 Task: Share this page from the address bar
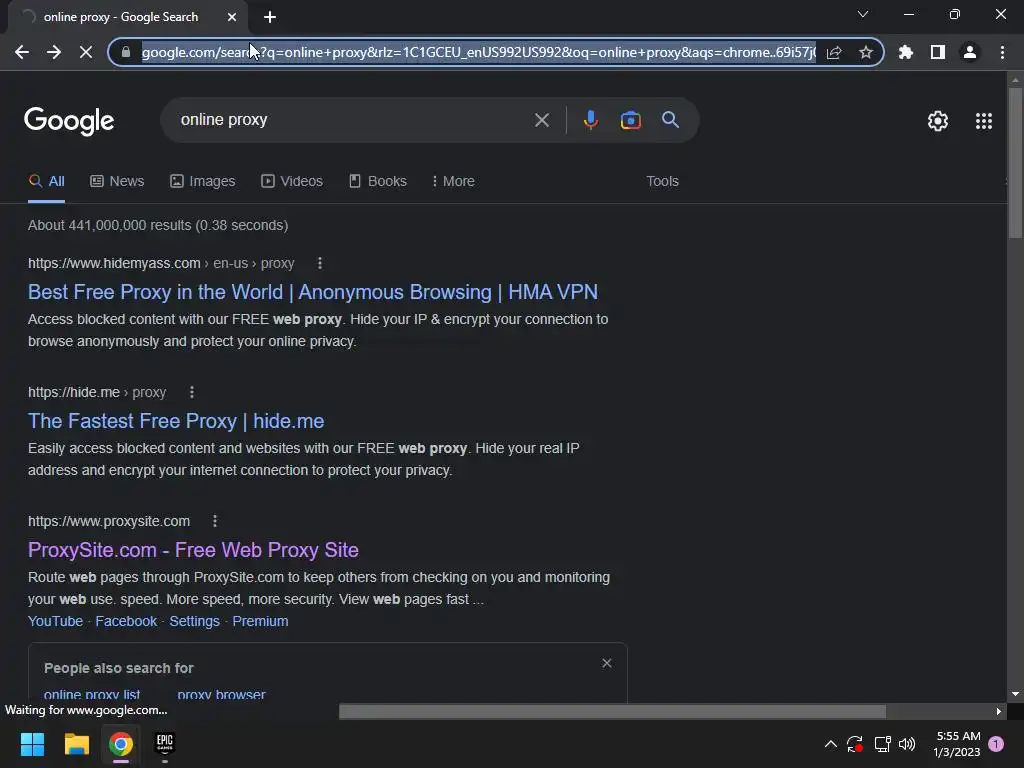click(834, 52)
